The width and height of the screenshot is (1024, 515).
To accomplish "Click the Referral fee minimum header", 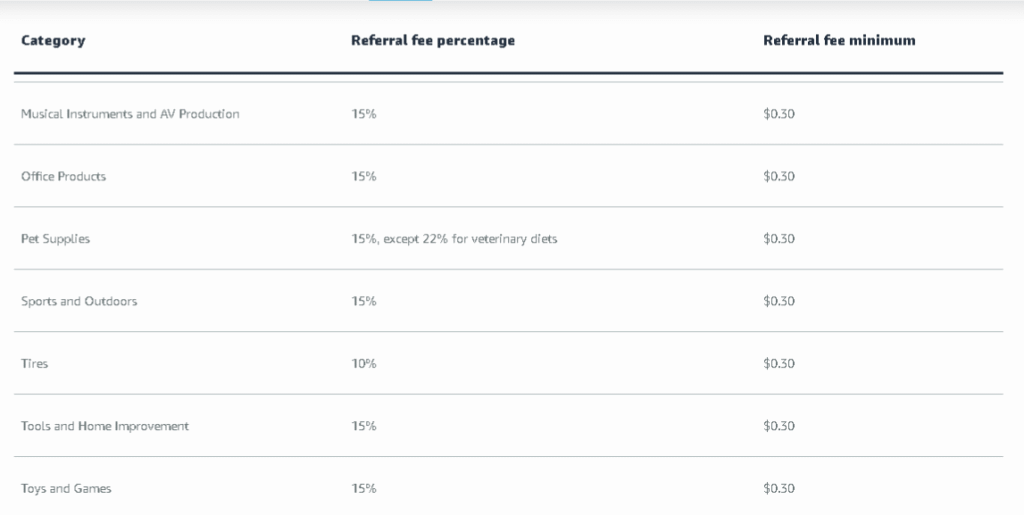I will pyautogui.click(x=839, y=41).
